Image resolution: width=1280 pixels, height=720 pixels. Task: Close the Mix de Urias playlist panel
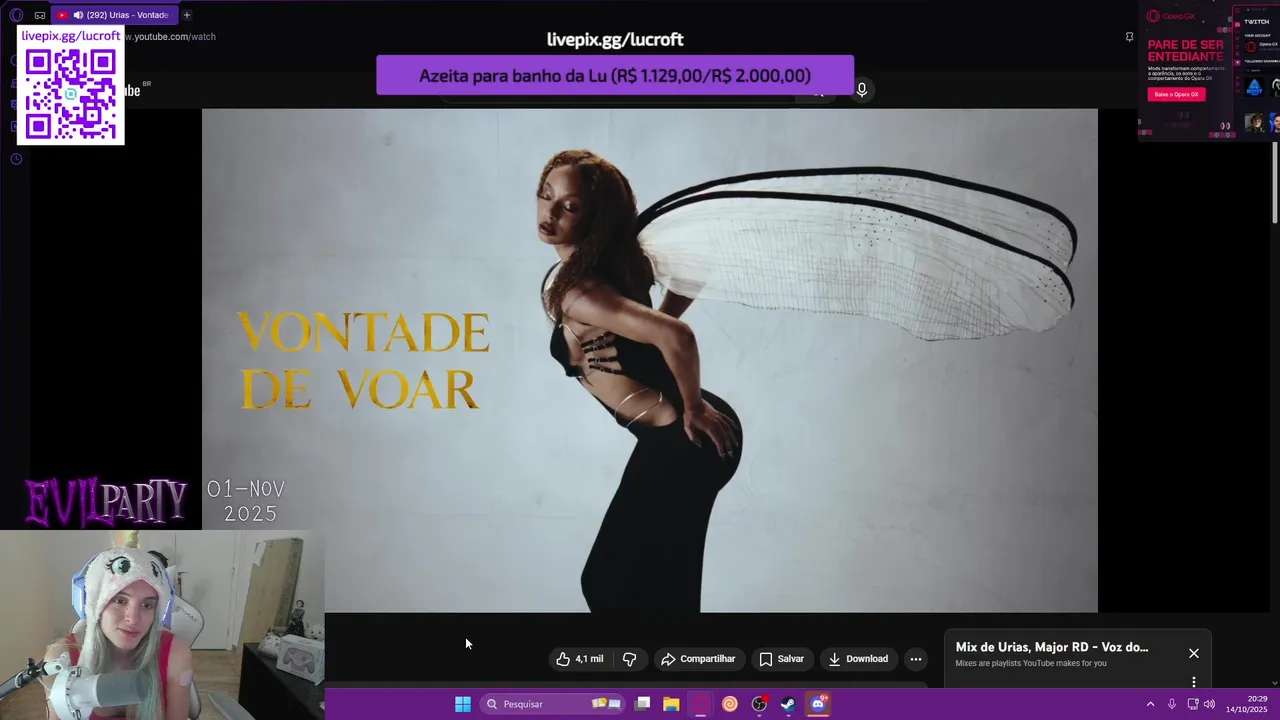click(x=1193, y=653)
